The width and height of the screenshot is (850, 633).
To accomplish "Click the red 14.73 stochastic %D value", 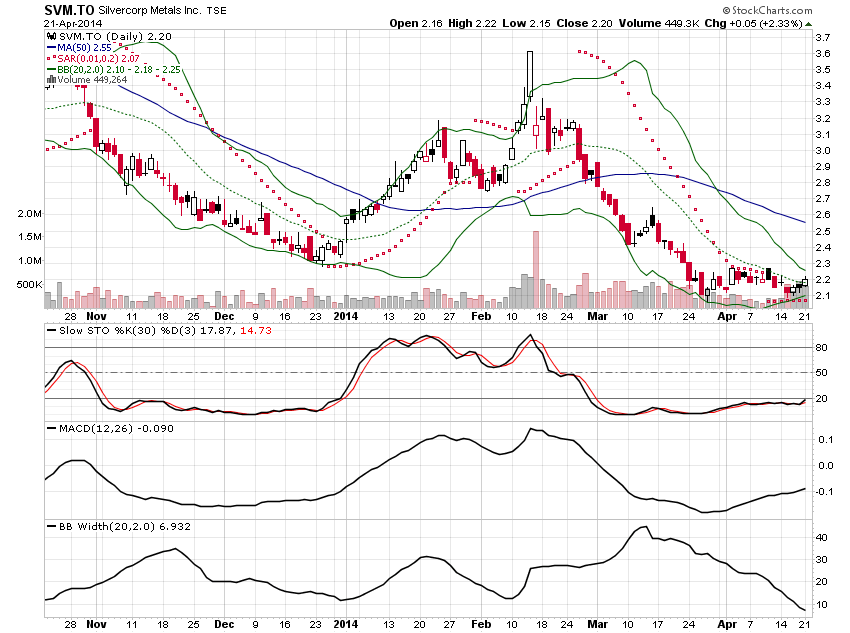I will tap(255, 331).
